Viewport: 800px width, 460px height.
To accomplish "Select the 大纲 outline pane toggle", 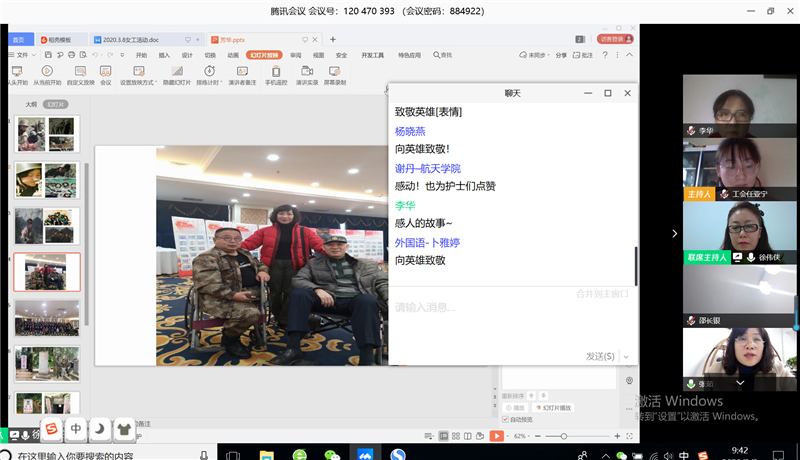I will point(31,104).
